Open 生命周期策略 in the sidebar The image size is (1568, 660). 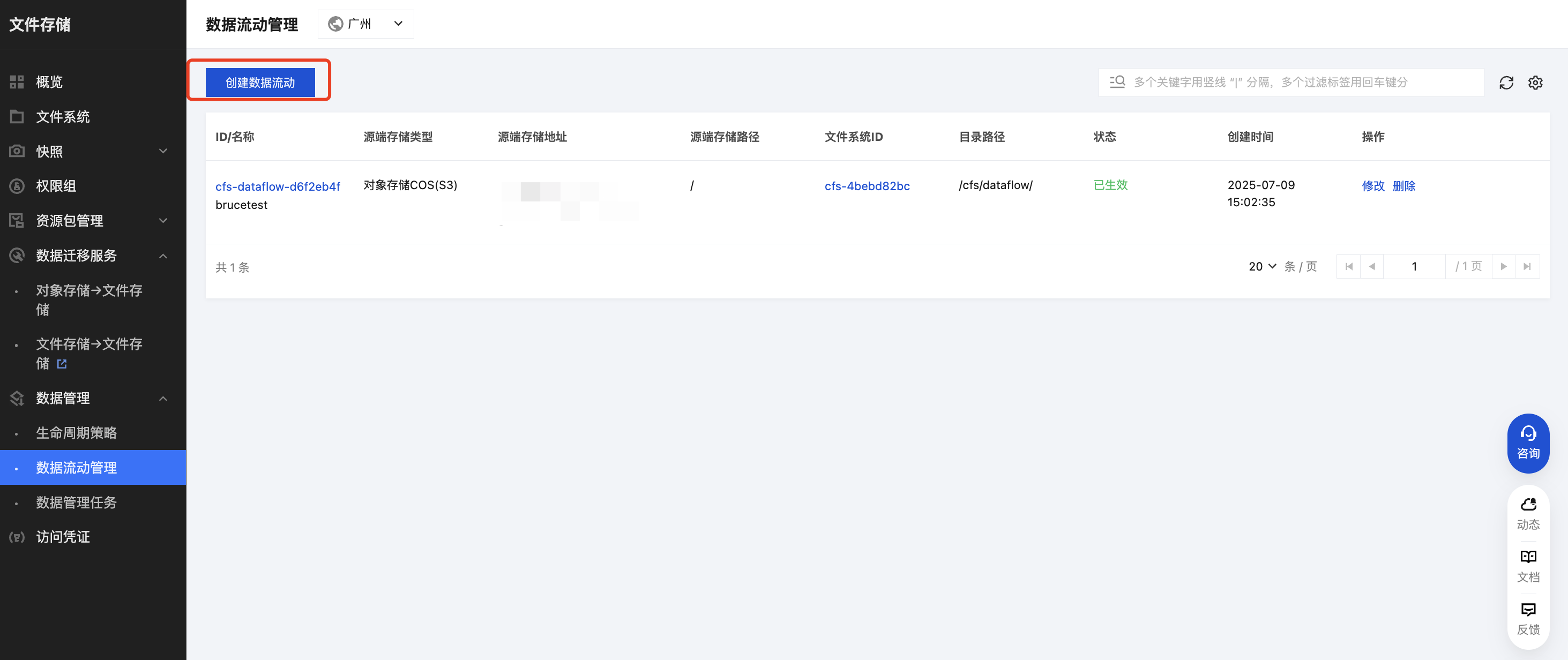pos(76,432)
